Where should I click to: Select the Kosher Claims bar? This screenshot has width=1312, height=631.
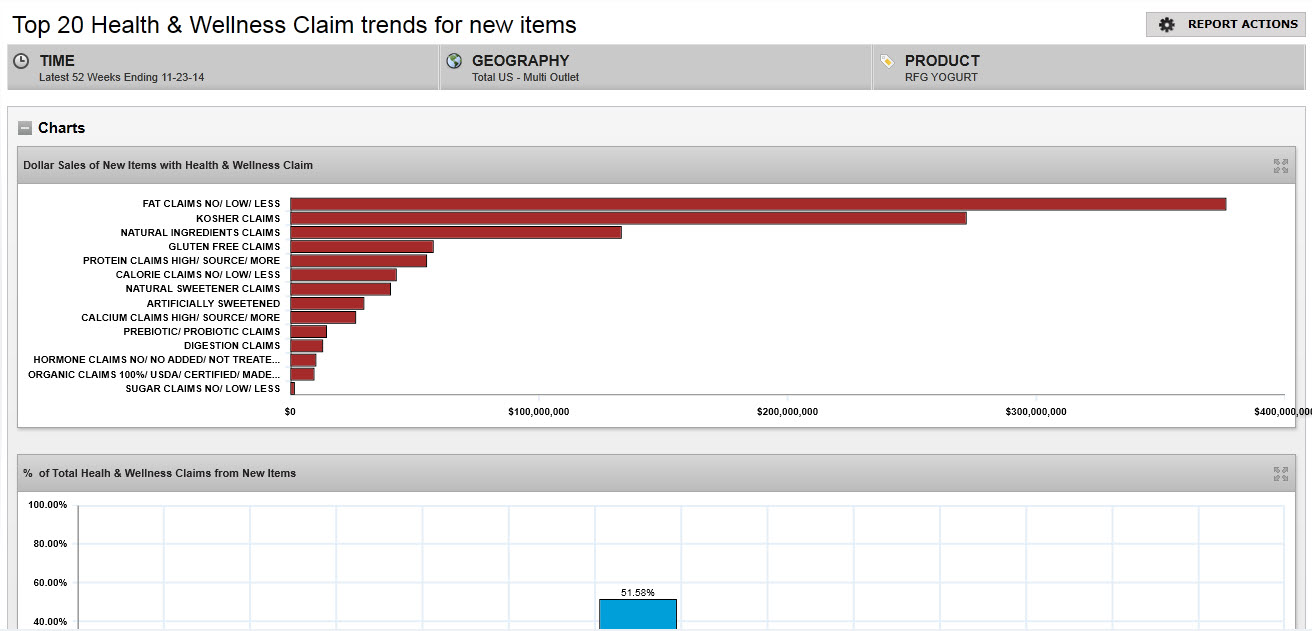[627, 218]
